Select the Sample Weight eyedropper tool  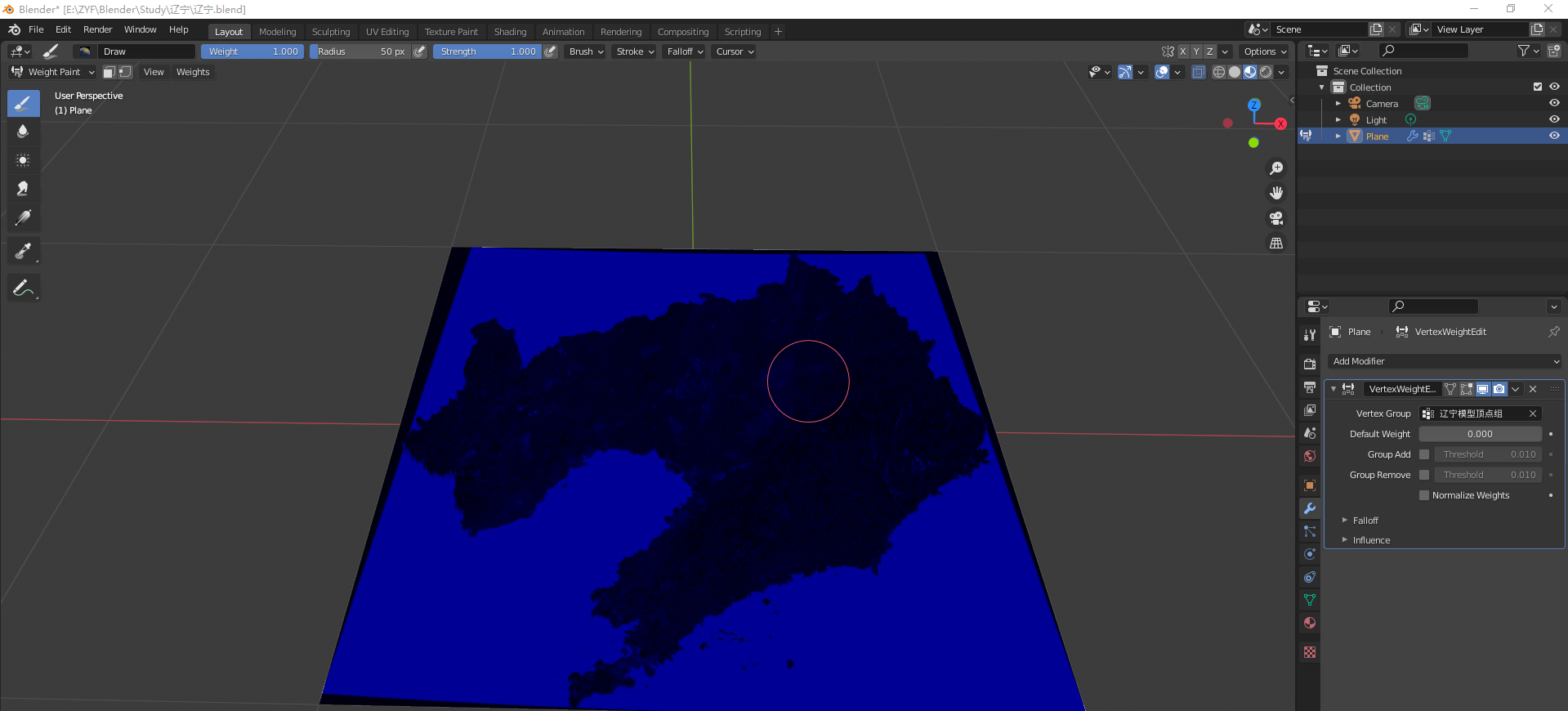23,251
